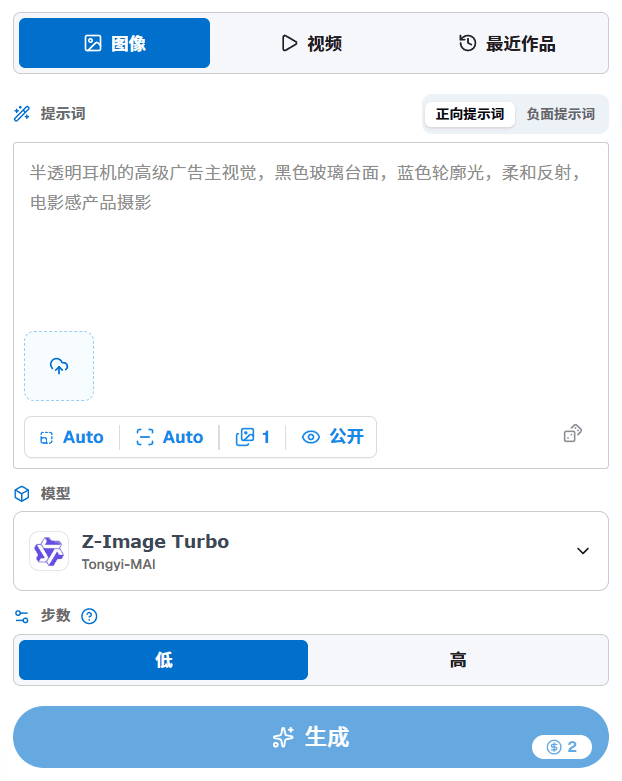Viewport: 622px width, 781px height.
Task: Click the sliders icon beside 步数
Action: [x=21, y=617]
